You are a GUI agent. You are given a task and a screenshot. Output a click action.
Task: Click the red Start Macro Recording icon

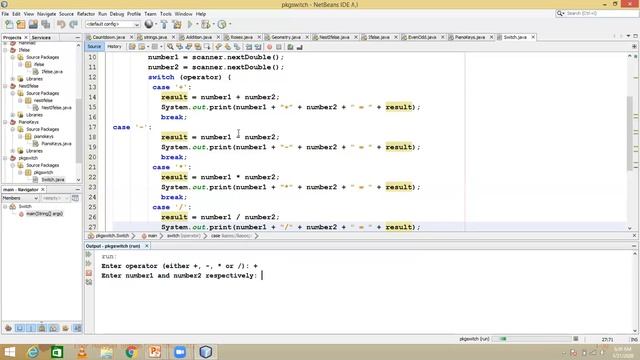[x=269, y=47]
